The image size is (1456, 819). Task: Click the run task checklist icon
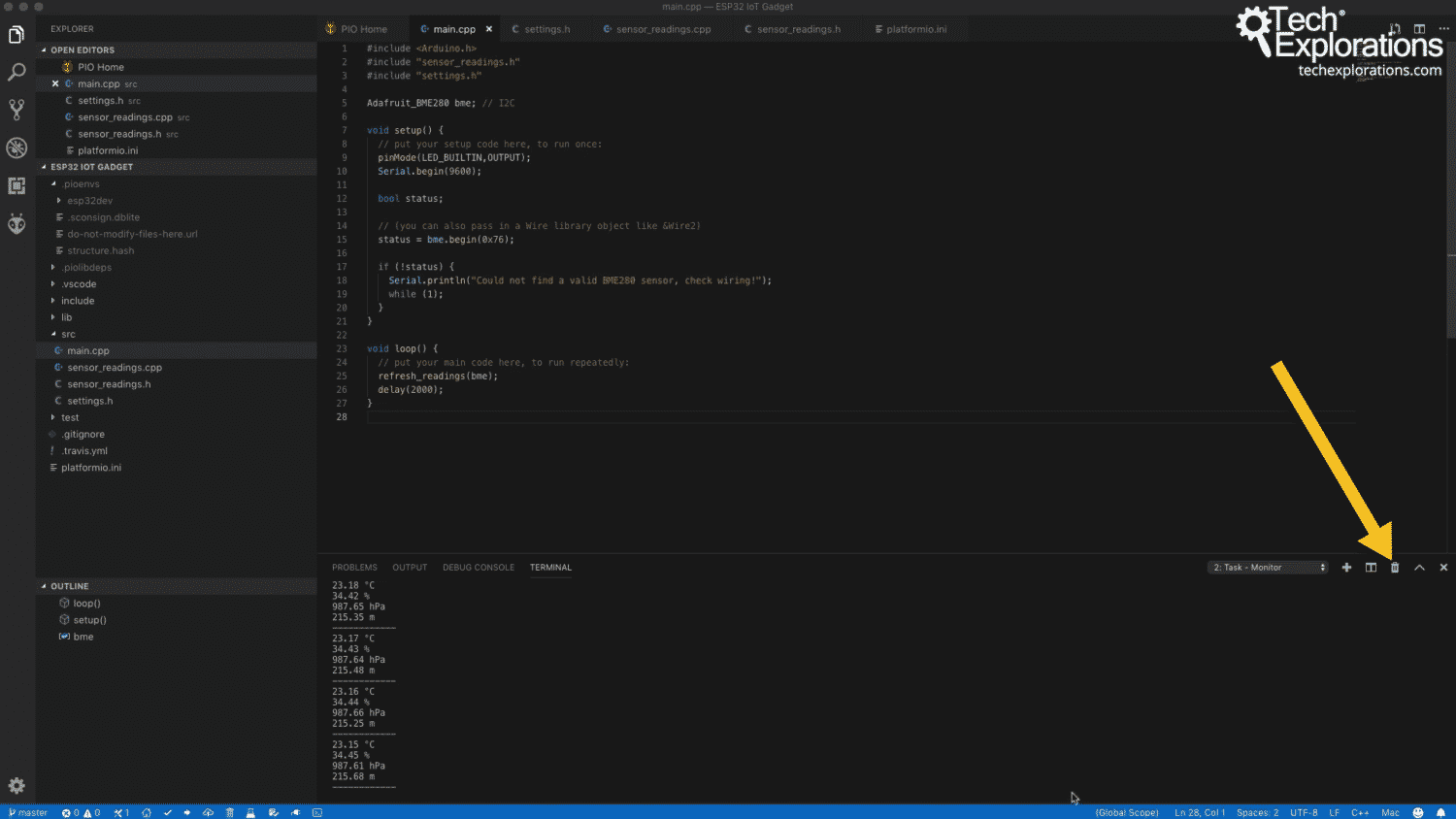(x=274, y=812)
